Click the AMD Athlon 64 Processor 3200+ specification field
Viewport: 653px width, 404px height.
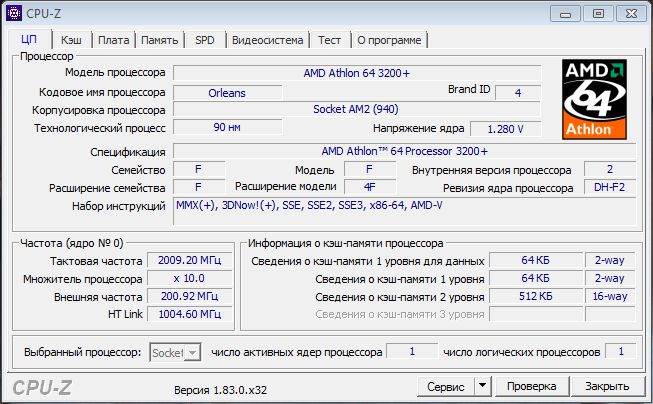point(404,151)
